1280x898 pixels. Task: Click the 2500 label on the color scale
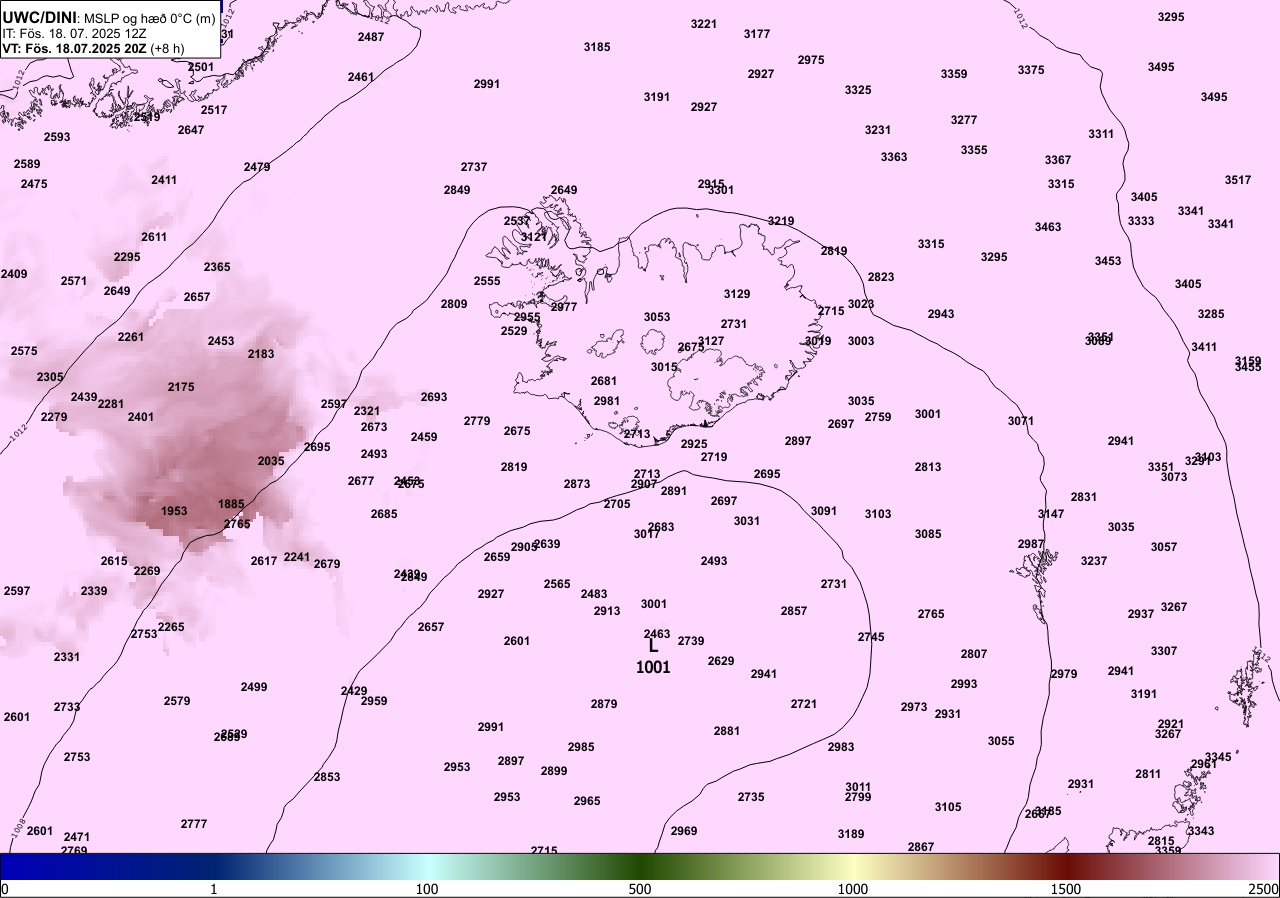[x=1264, y=889]
